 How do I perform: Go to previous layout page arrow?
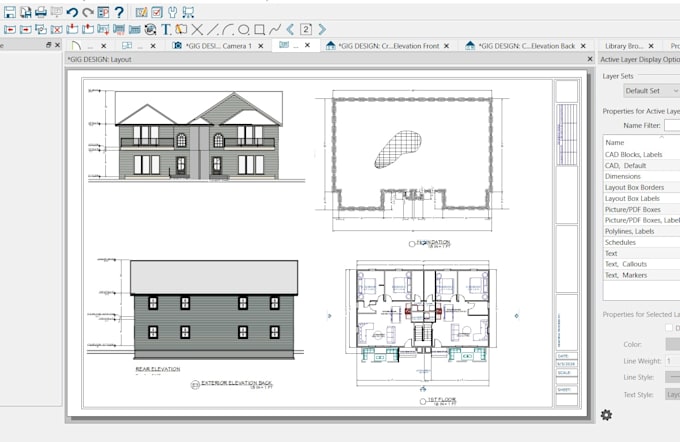[x=290, y=29]
